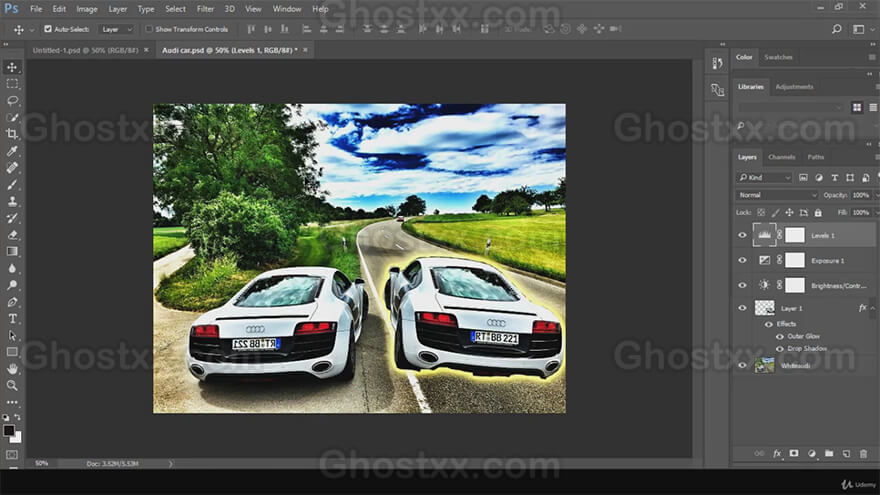Screen dimensions: 880x495
Task: Select the Horizontal Type tool
Action: (x=12, y=319)
